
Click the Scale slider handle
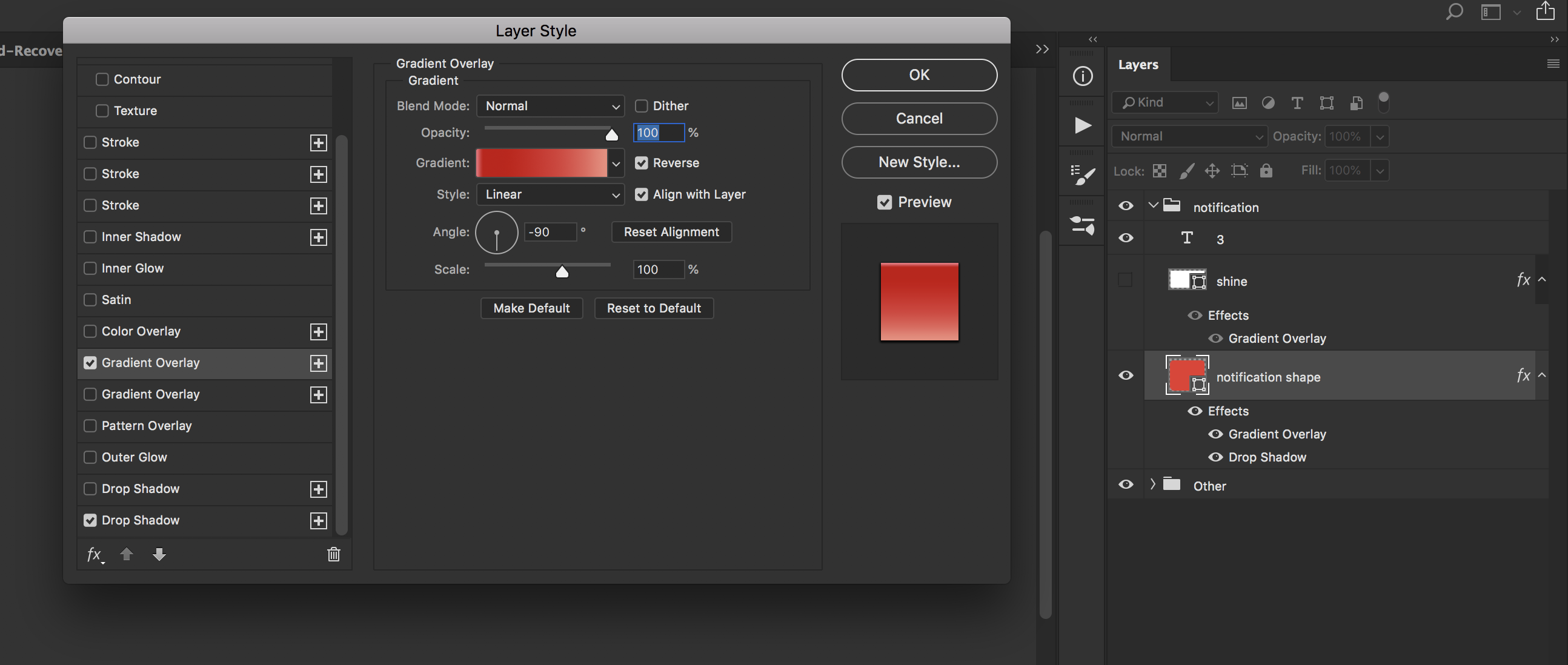pyautogui.click(x=562, y=271)
